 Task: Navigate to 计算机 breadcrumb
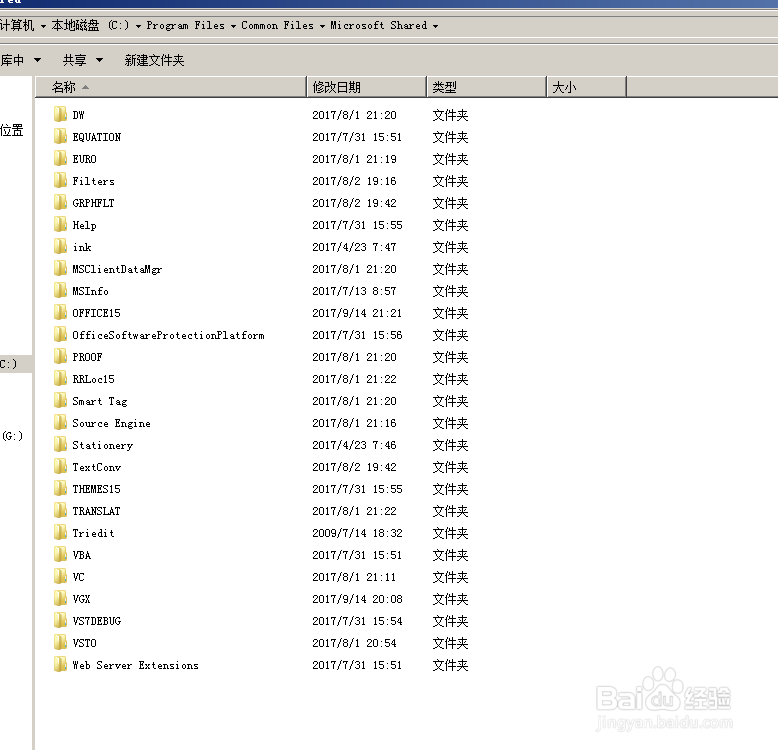point(17,25)
